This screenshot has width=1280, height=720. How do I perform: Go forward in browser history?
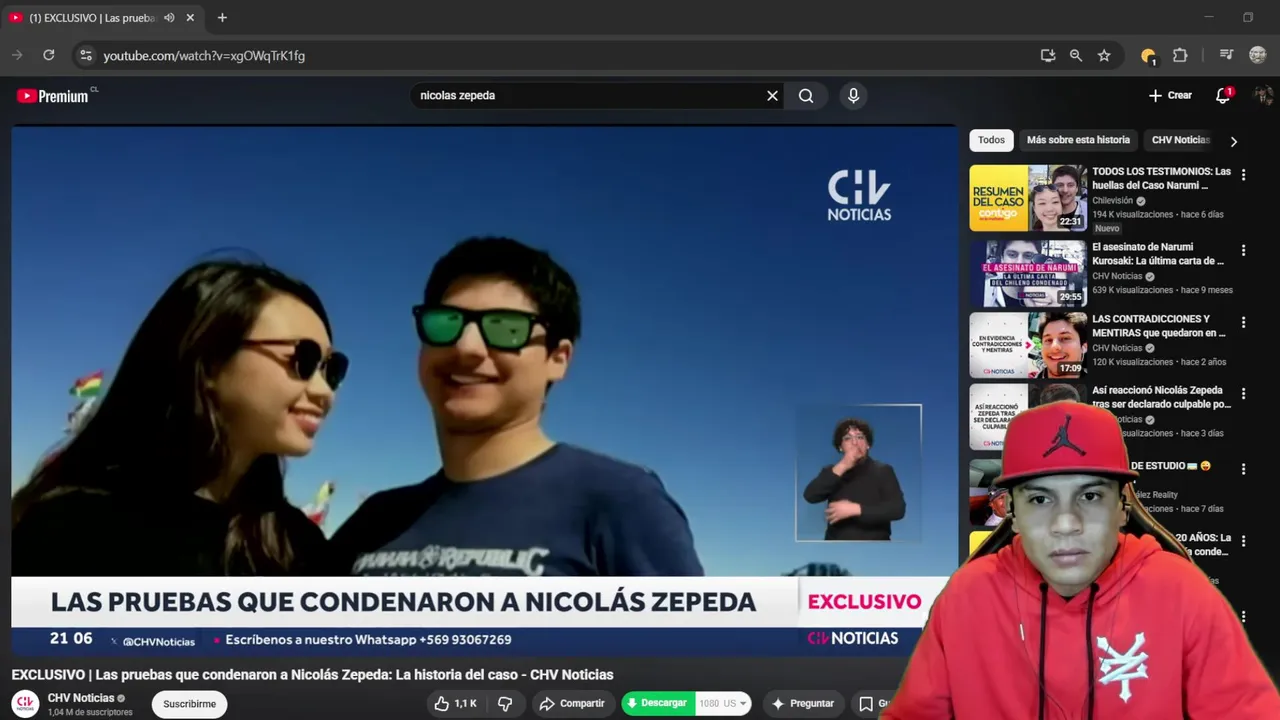point(17,55)
